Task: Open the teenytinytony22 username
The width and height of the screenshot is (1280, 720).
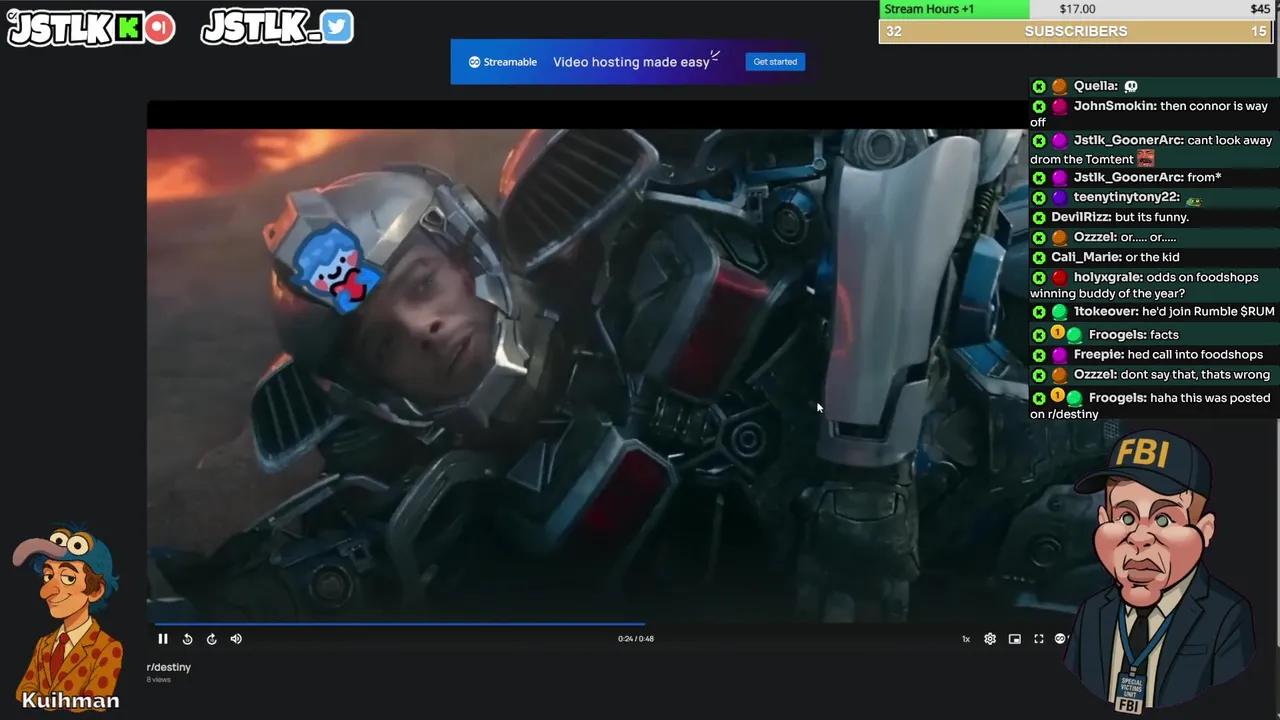Action: click(x=1126, y=197)
